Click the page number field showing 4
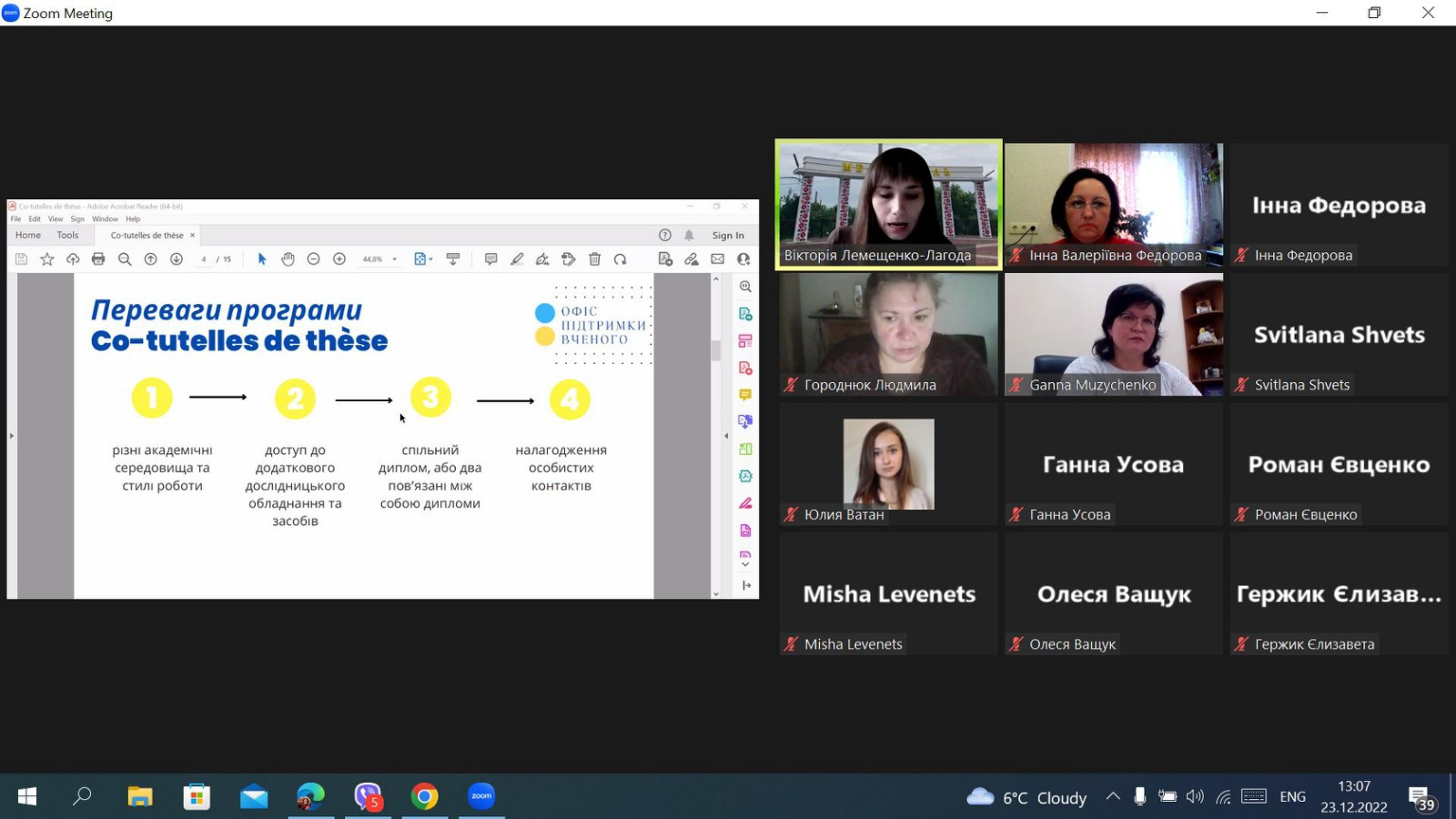This screenshot has height=819, width=1456. pos(204,259)
